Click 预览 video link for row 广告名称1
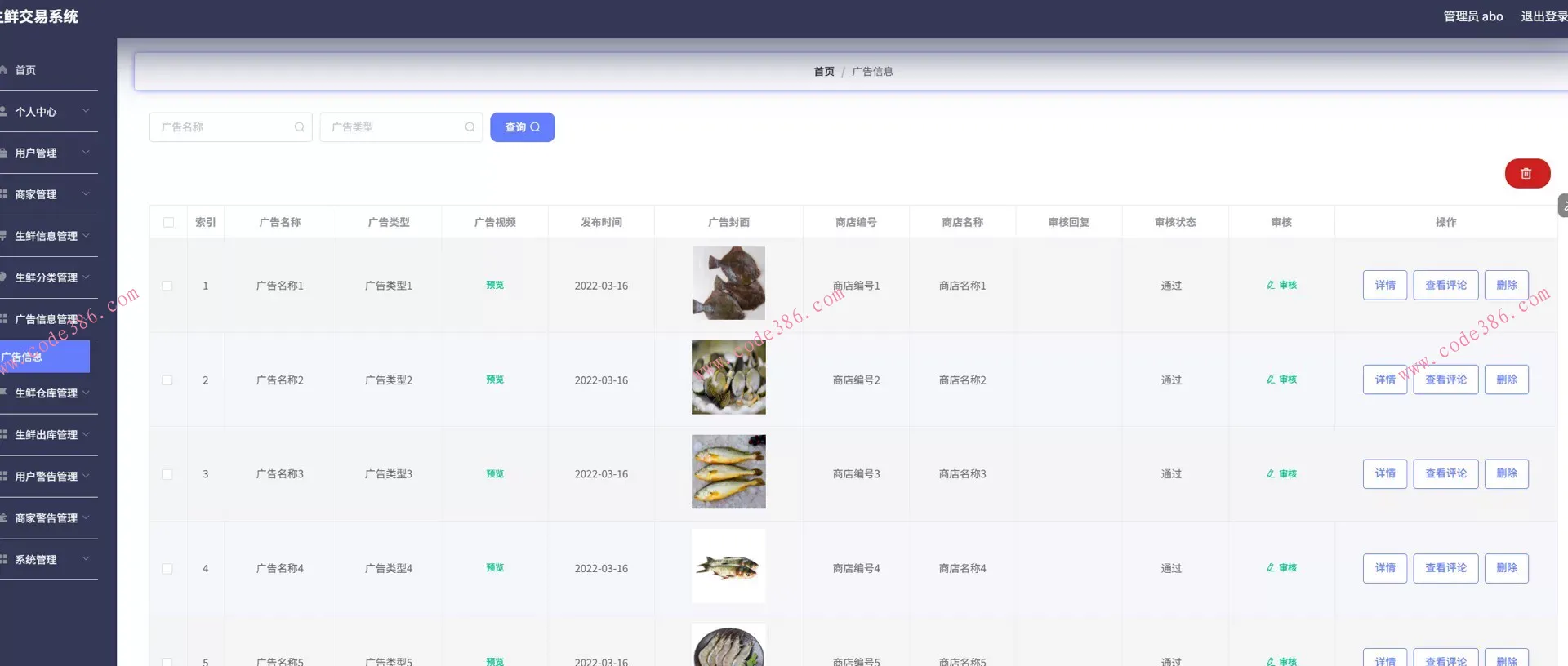The image size is (1568, 666). coord(495,286)
